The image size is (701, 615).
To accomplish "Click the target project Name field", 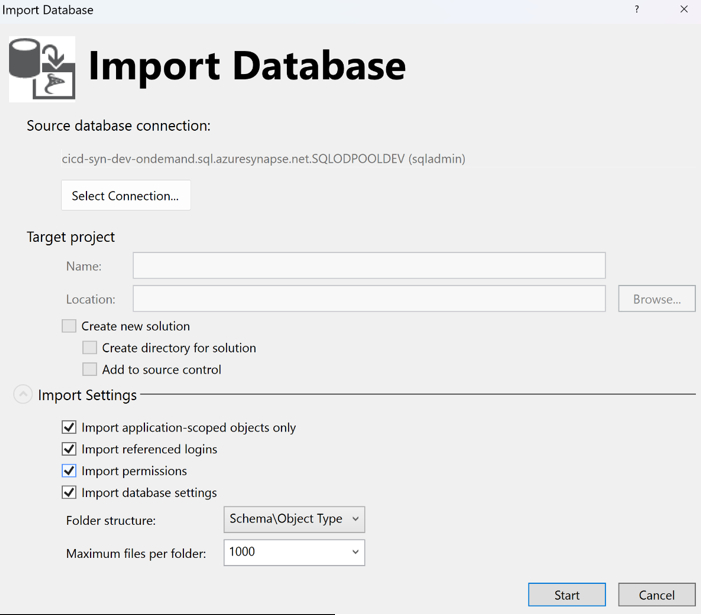I will 369,266.
